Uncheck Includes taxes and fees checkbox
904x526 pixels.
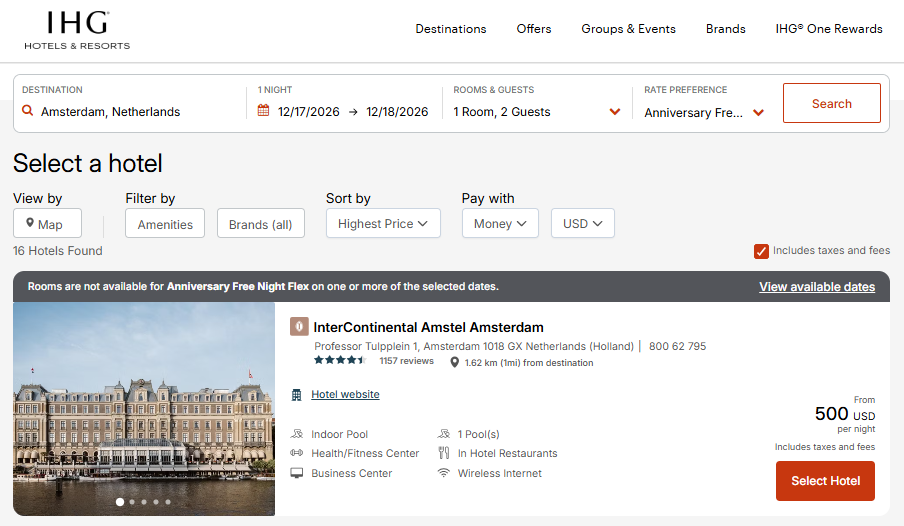click(x=761, y=251)
